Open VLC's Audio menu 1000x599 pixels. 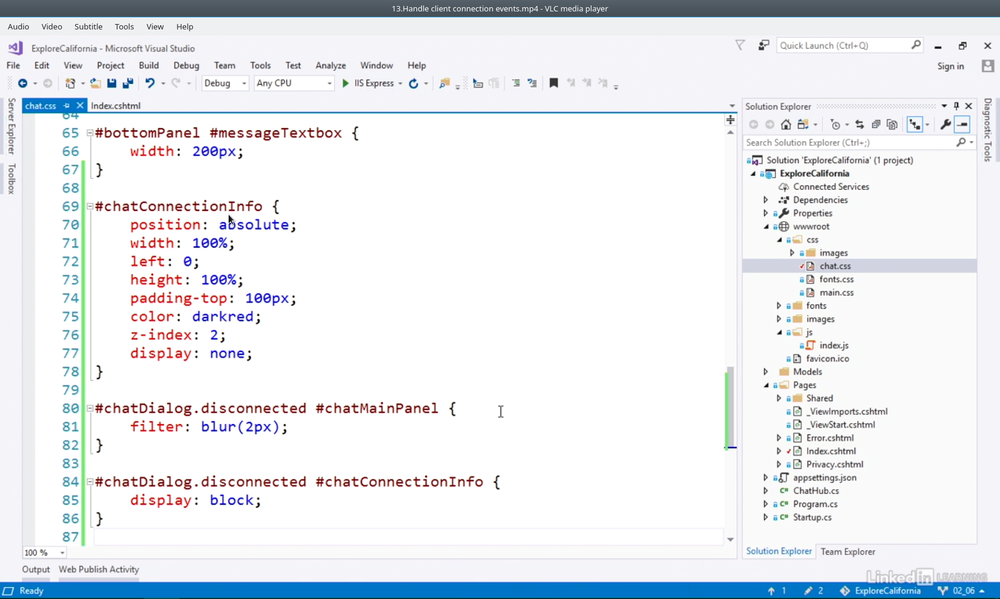(x=18, y=27)
